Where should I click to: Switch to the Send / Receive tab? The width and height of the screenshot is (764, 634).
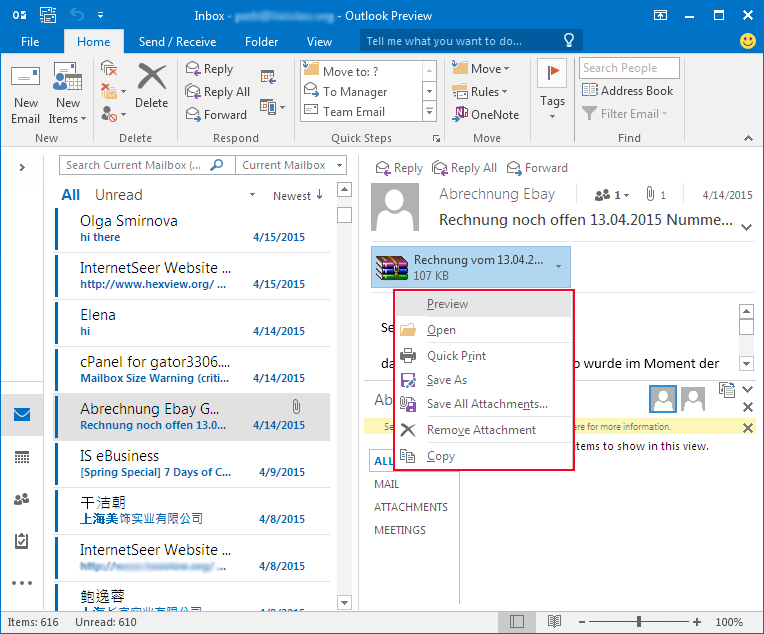(x=177, y=42)
